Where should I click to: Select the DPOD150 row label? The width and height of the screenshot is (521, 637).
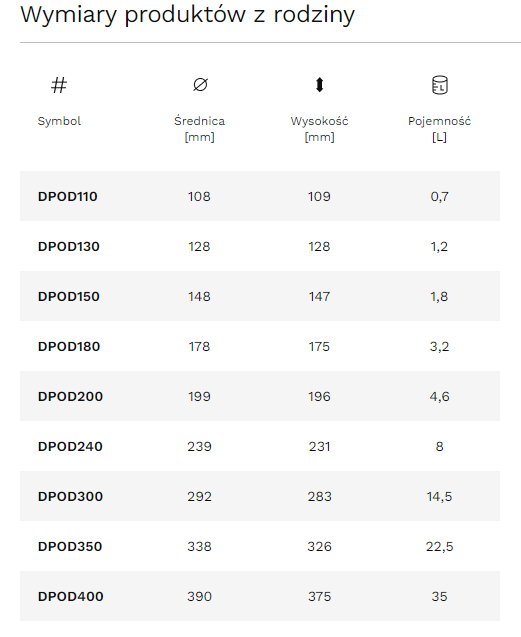point(69,297)
